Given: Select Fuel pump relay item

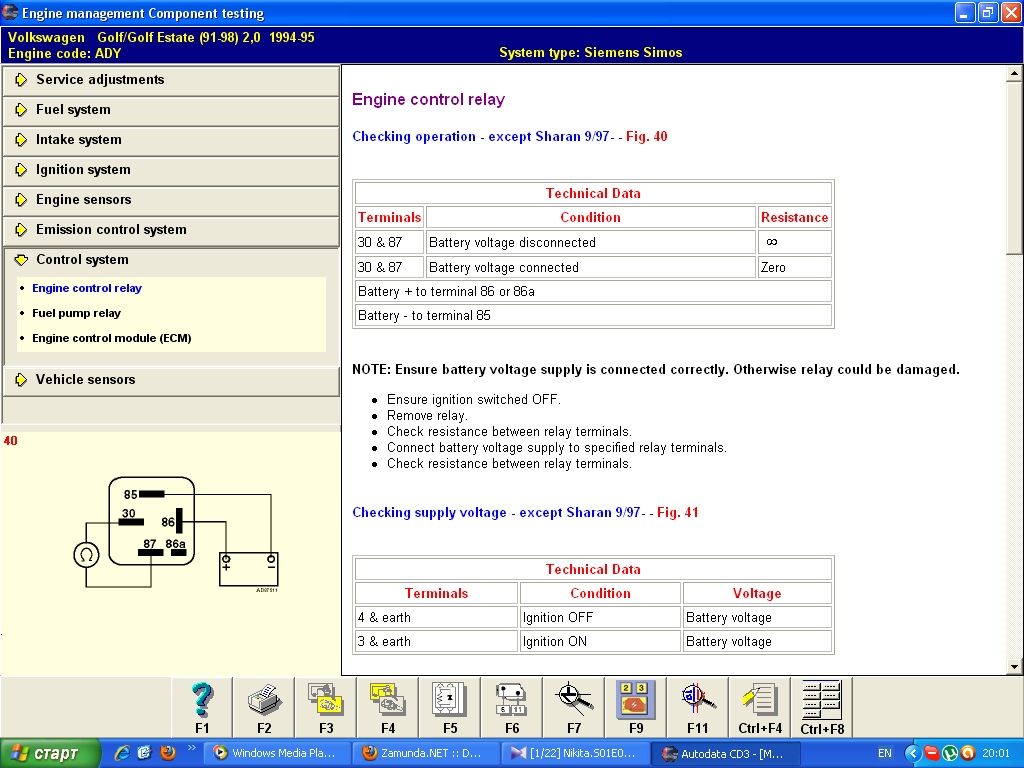Looking at the screenshot, I should point(76,313).
